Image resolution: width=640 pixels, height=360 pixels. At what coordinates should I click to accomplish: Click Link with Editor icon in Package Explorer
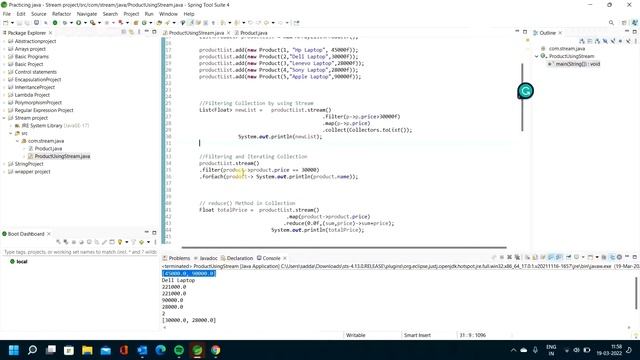click(x=131, y=32)
